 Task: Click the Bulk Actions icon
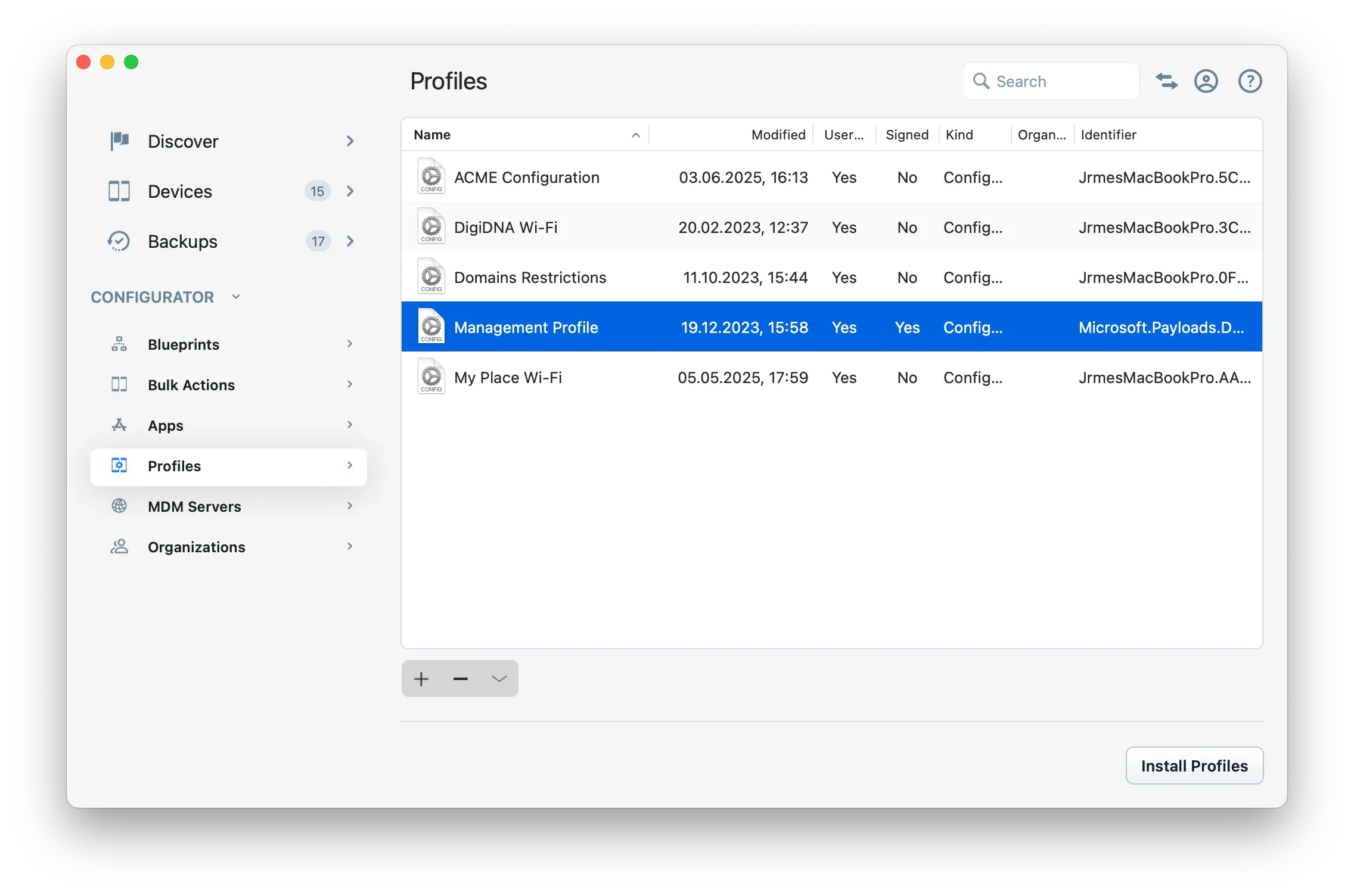click(x=119, y=385)
